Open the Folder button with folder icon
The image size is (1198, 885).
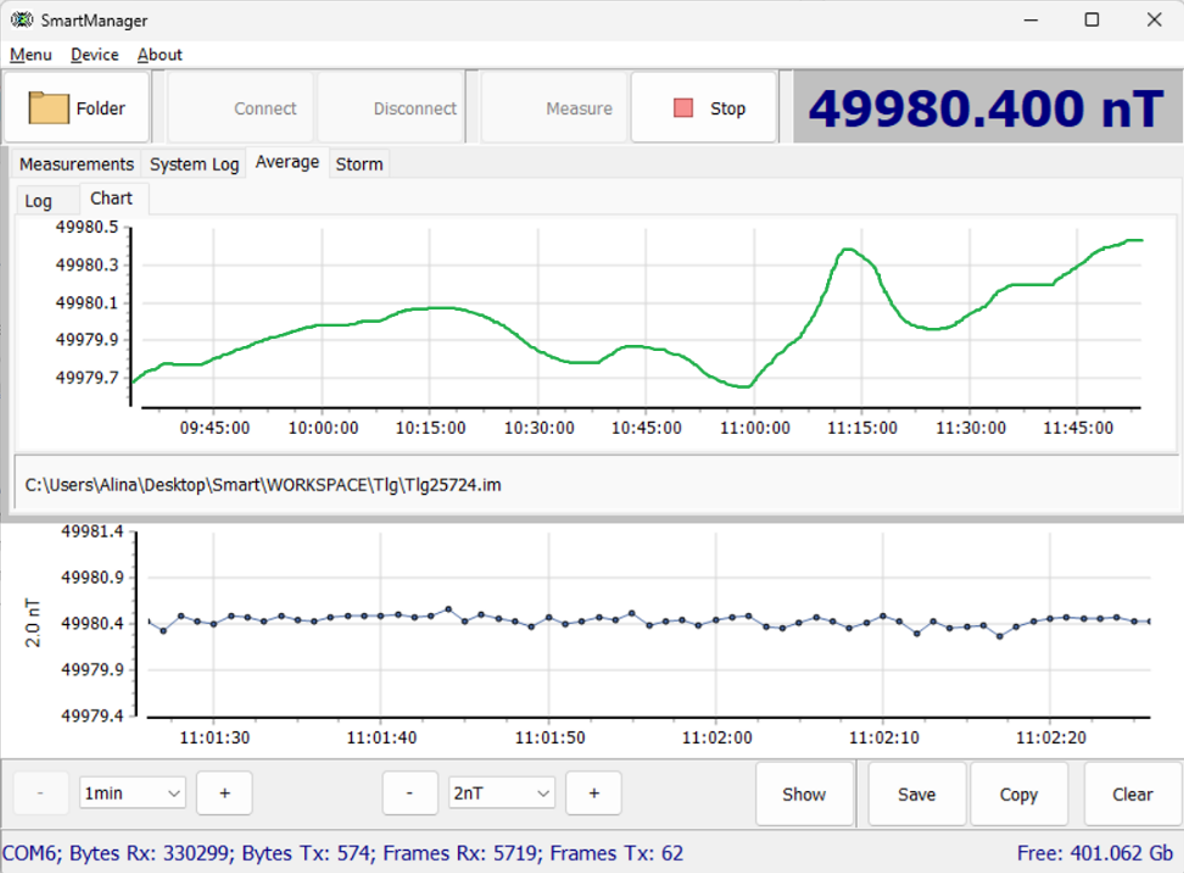point(77,108)
